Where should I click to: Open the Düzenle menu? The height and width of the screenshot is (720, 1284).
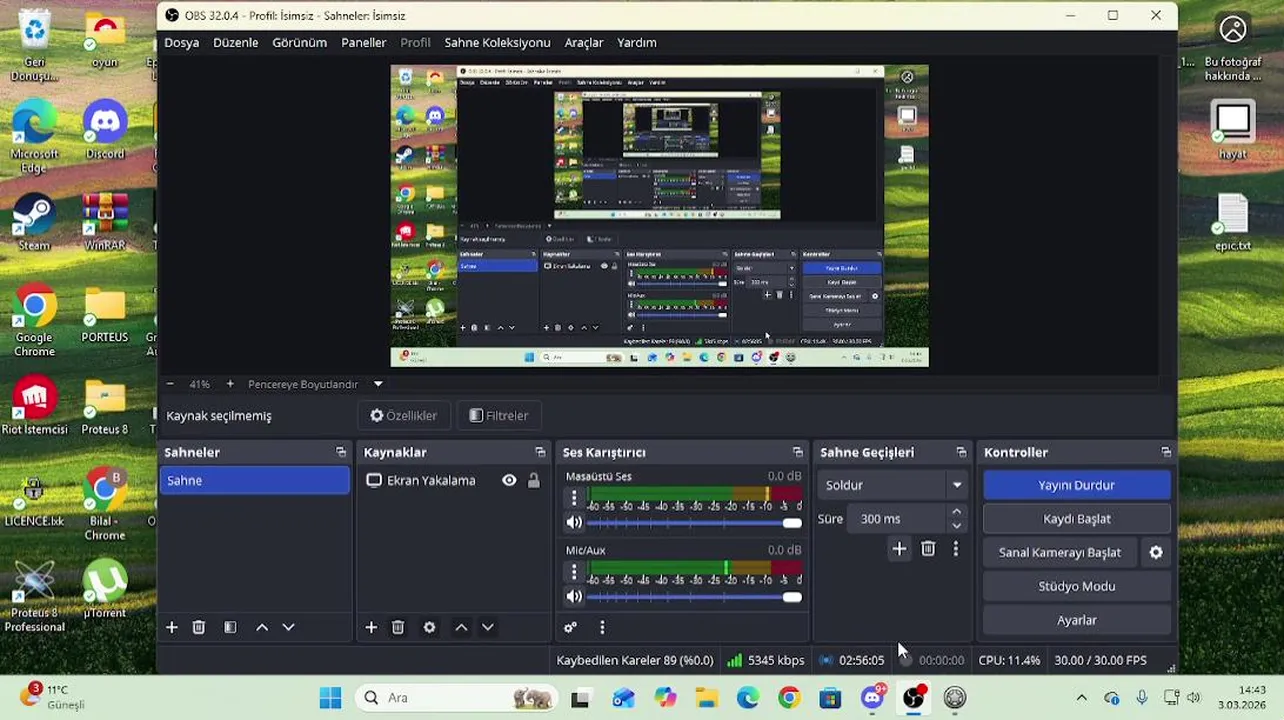[x=236, y=42]
